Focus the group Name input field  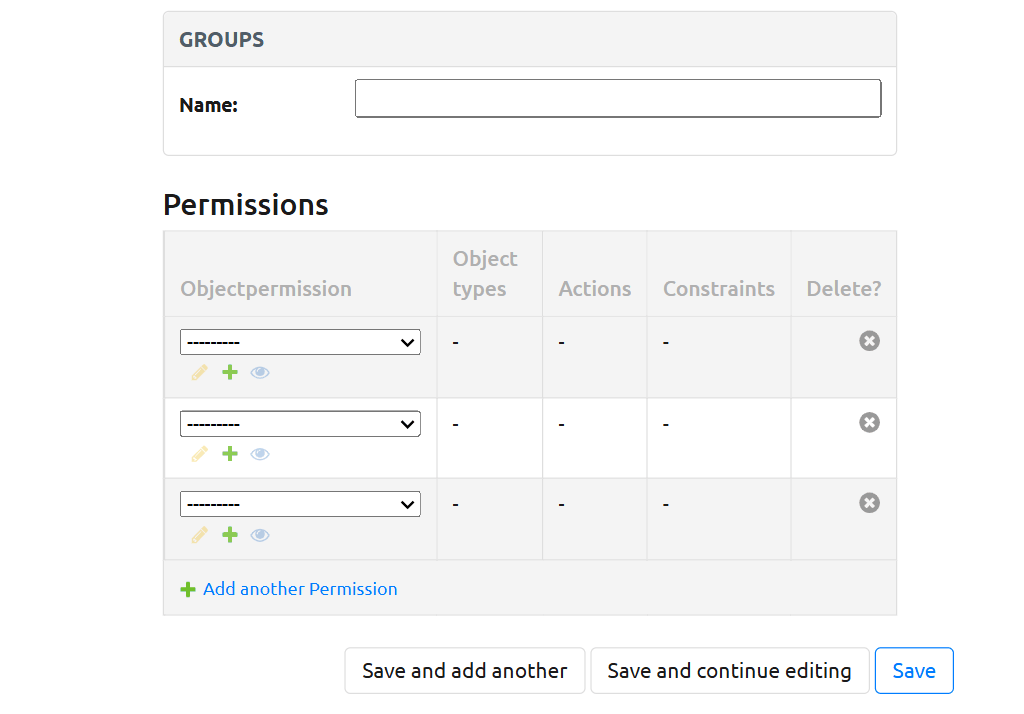(x=618, y=99)
